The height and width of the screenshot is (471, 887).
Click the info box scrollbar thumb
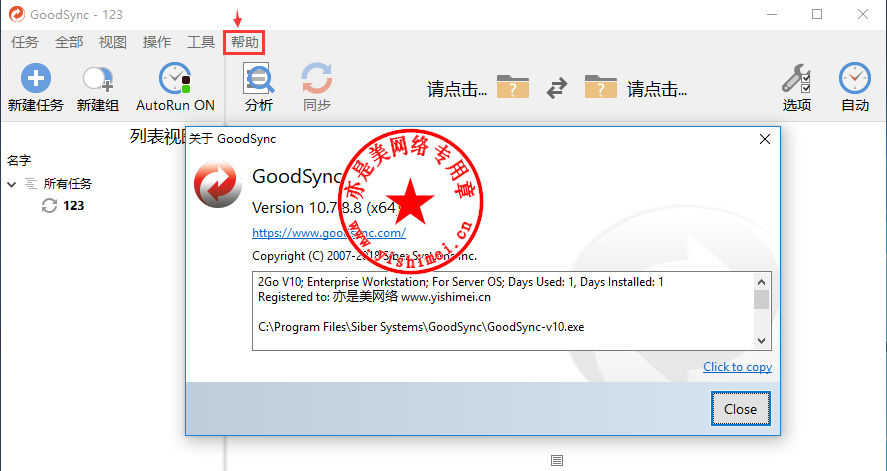761,300
